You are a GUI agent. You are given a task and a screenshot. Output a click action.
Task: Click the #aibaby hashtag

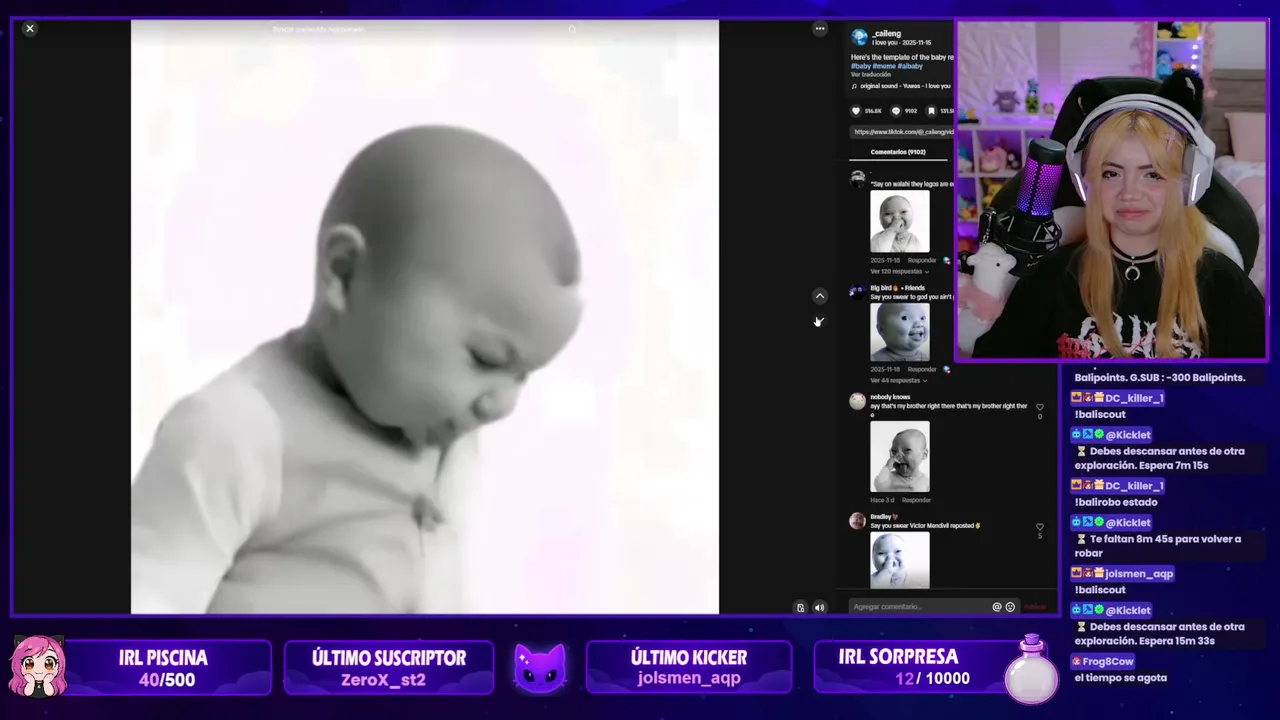(x=910, y=66)
